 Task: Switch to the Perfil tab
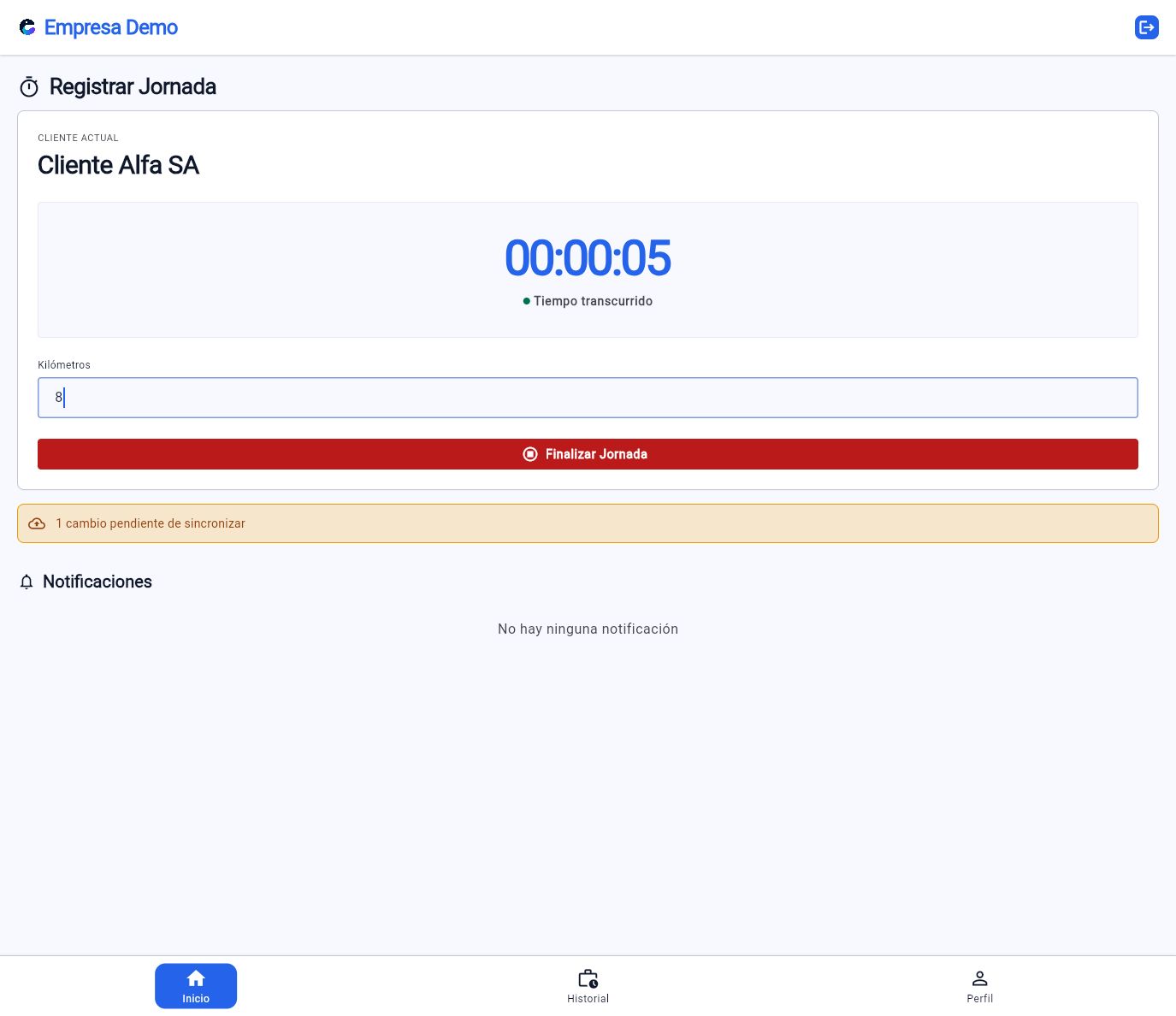point(980,986)
